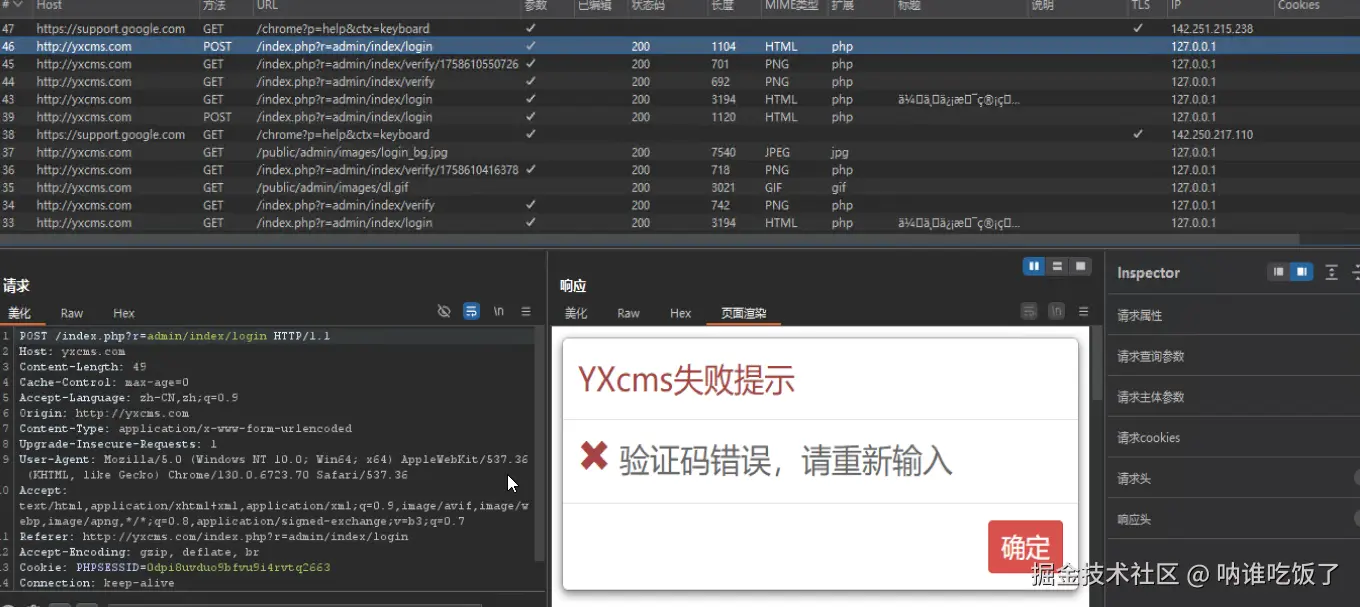1360x607 pixels.
Task: Sort history by the IP column header
Action: tap(1176, 6)
